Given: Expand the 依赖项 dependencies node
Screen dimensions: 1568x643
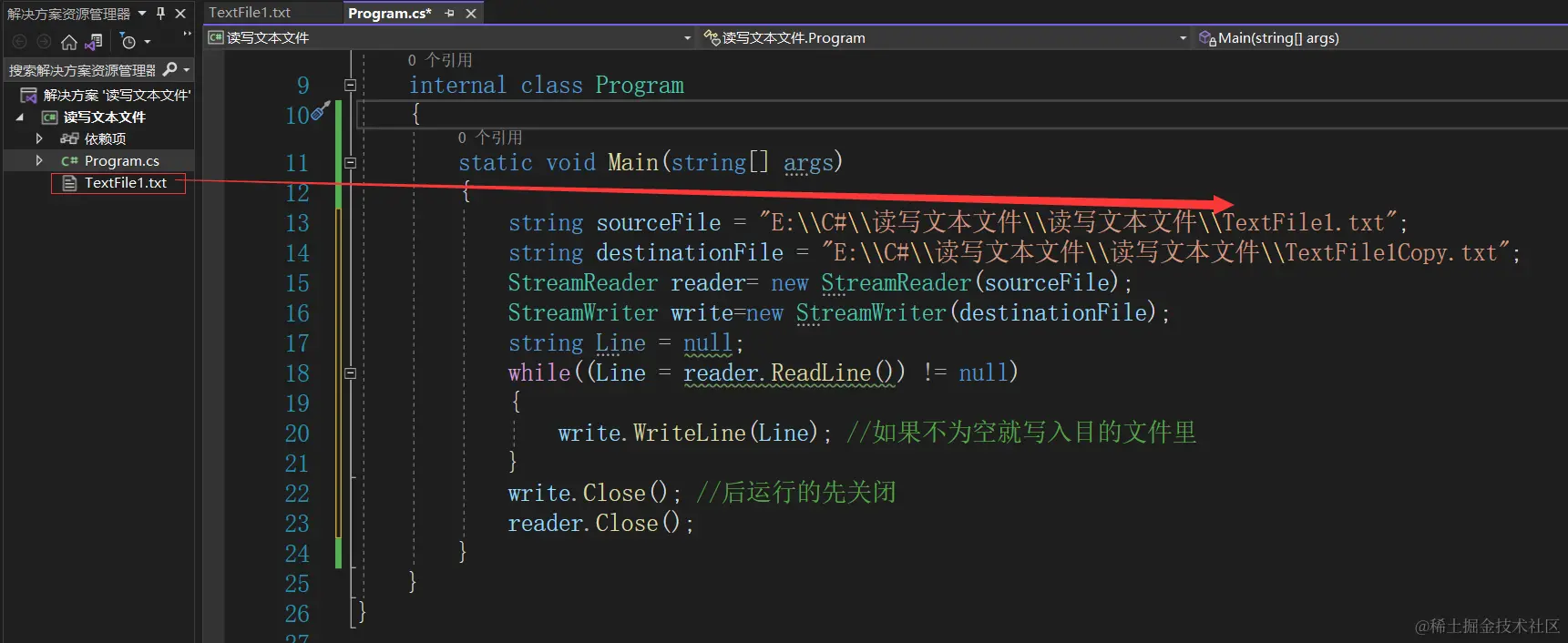Looking at the screenshot, I should (x=39, y=138).
